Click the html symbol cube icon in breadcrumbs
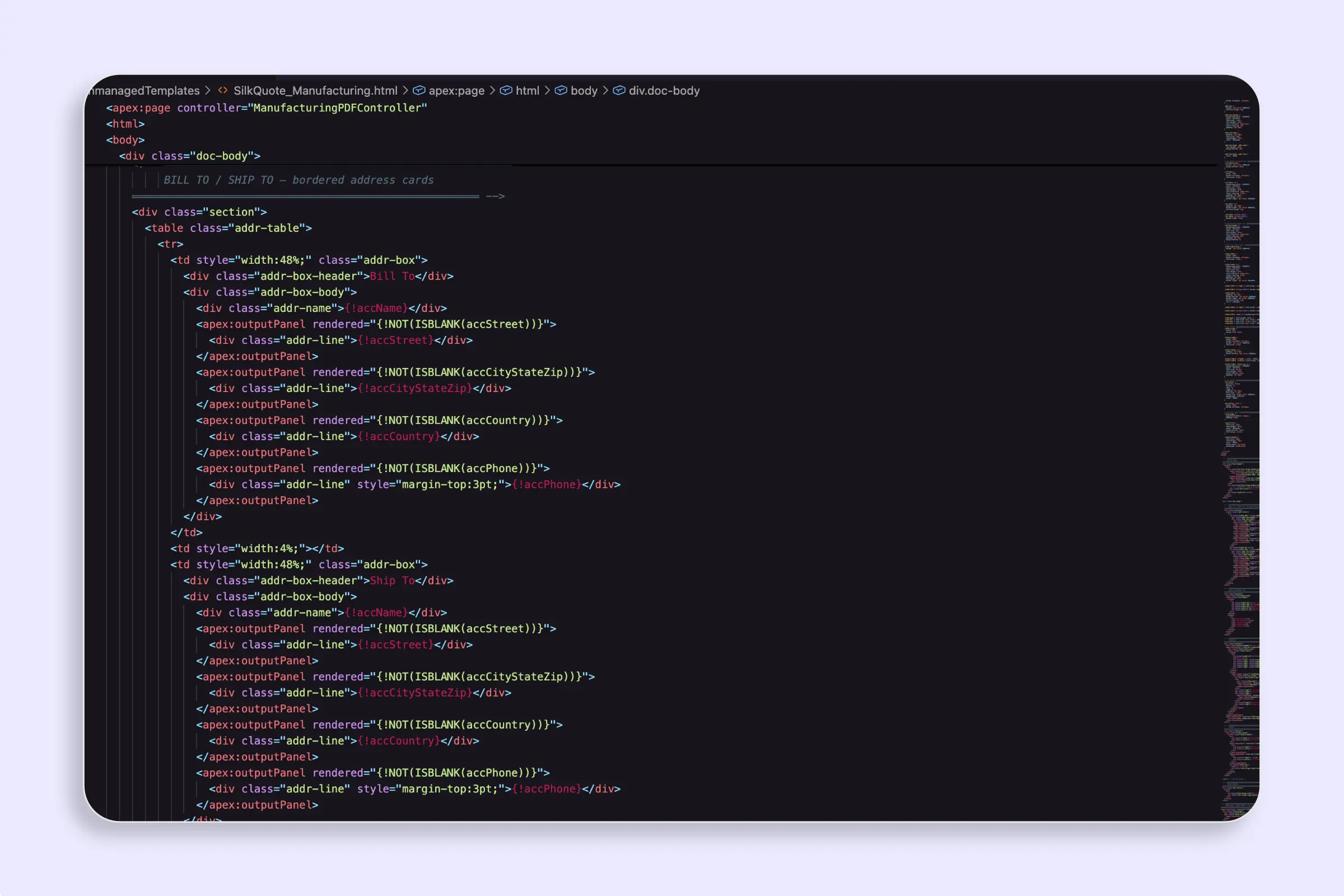The width and height of the screenshot is (1344, 896). (x=506, y=90)
